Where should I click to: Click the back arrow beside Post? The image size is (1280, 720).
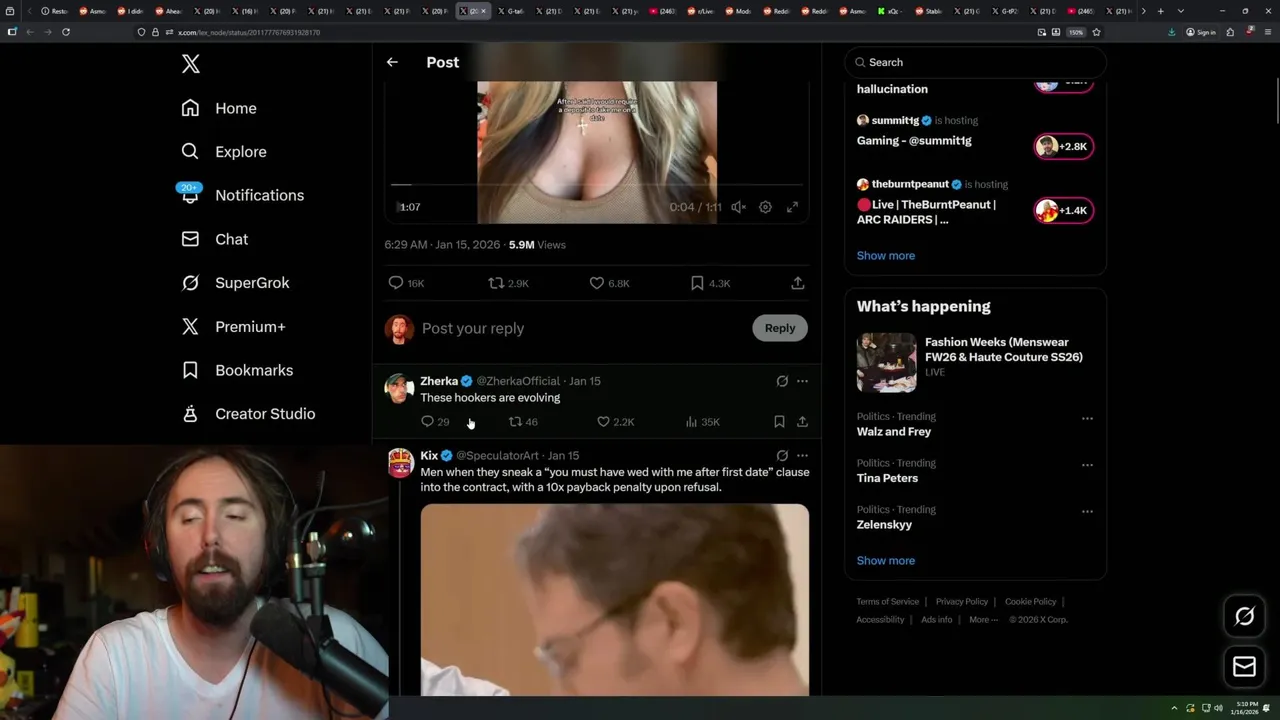(392, 62)
